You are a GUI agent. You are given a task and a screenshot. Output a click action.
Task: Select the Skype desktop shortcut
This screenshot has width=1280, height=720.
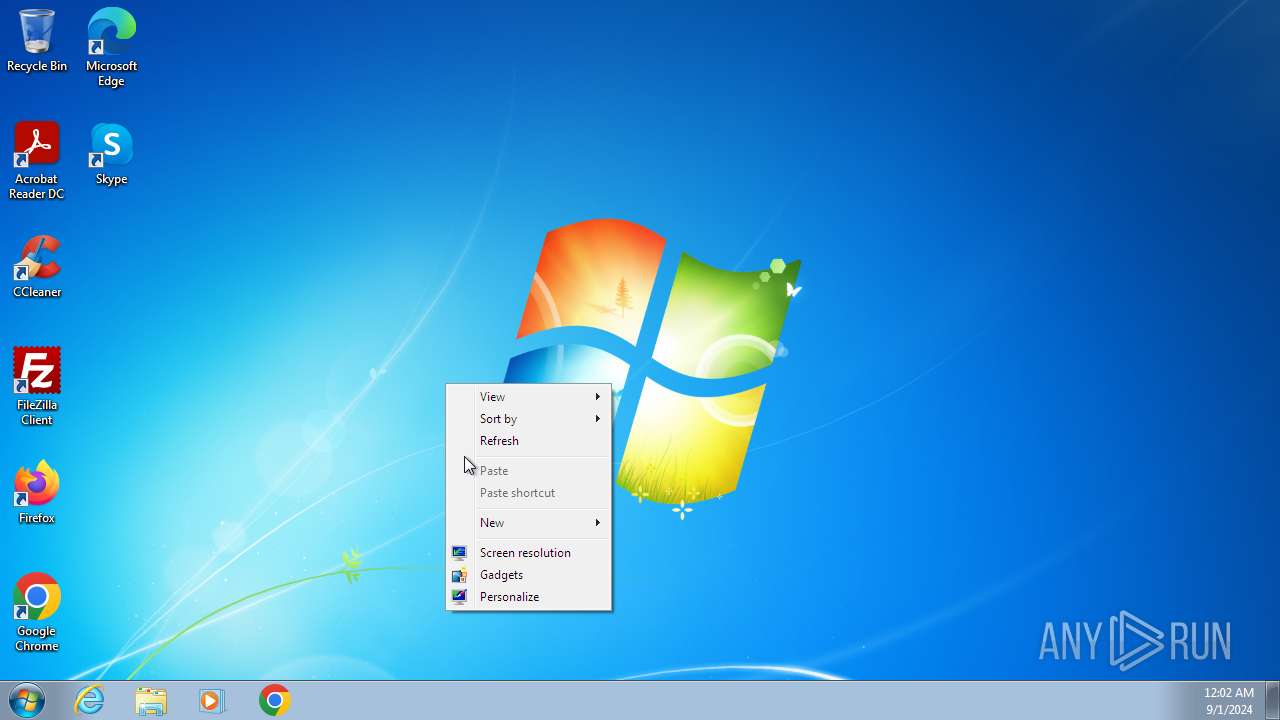(111, 153)
